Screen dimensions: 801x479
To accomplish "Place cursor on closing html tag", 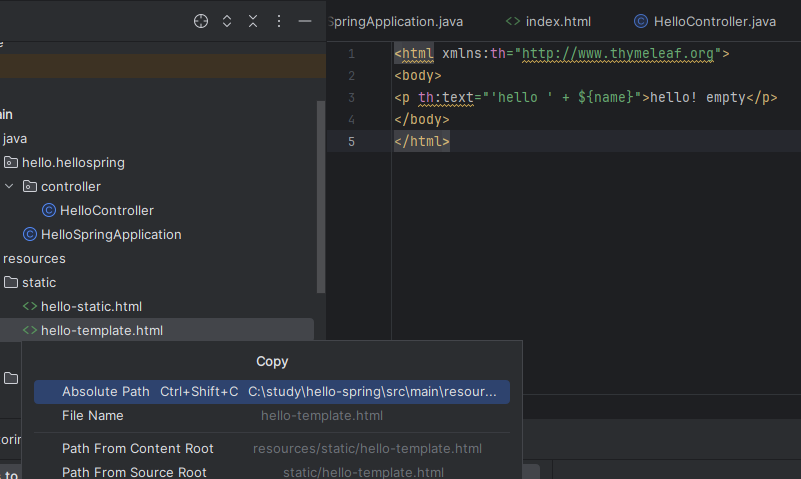I will click(x=421, y=141).
